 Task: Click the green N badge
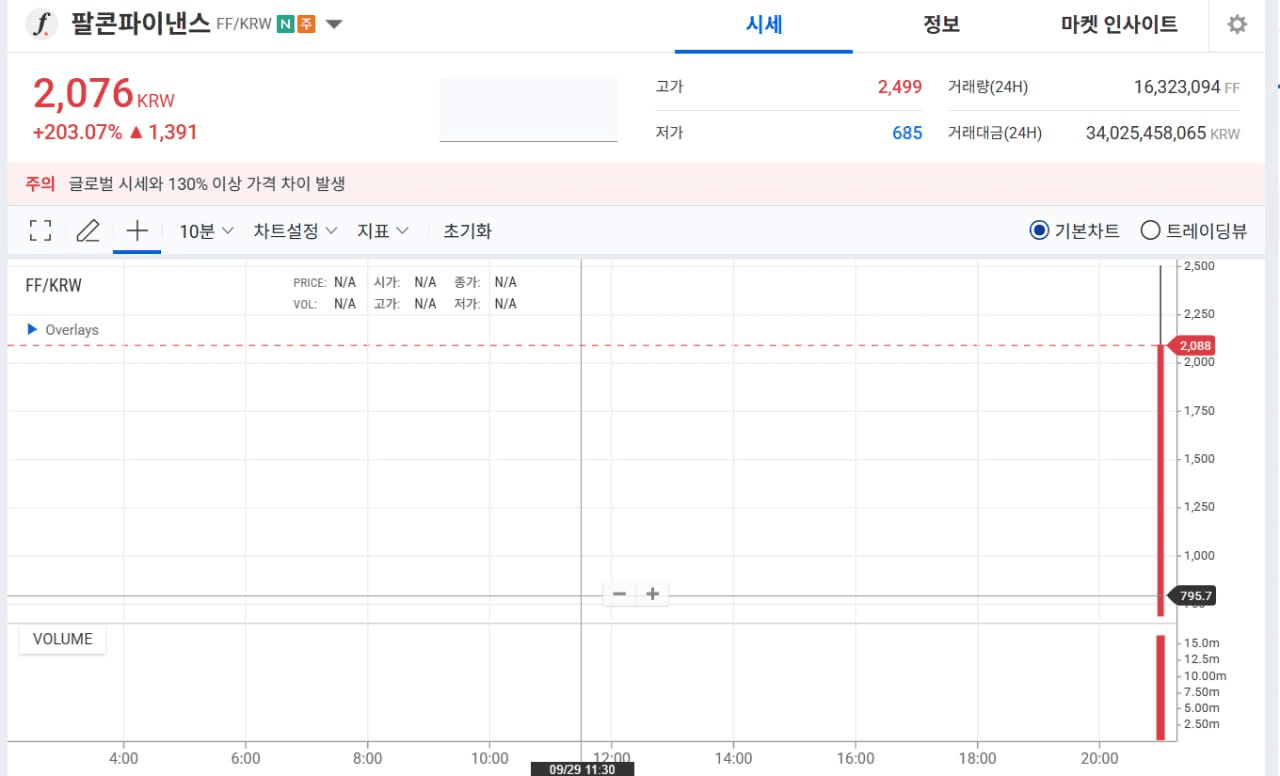[285, 24]
